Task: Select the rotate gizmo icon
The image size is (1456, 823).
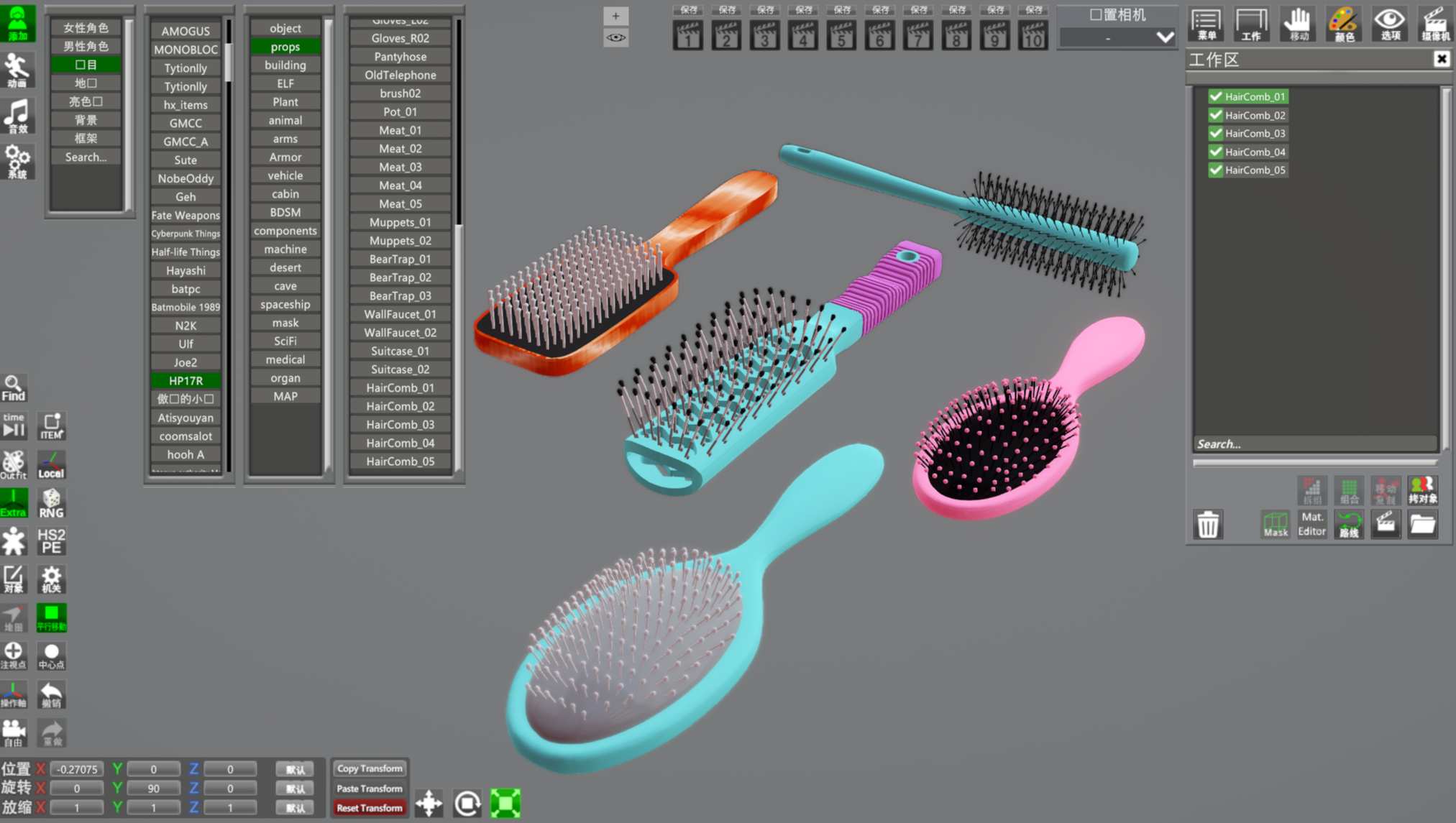Action: [x=467, y=803]
